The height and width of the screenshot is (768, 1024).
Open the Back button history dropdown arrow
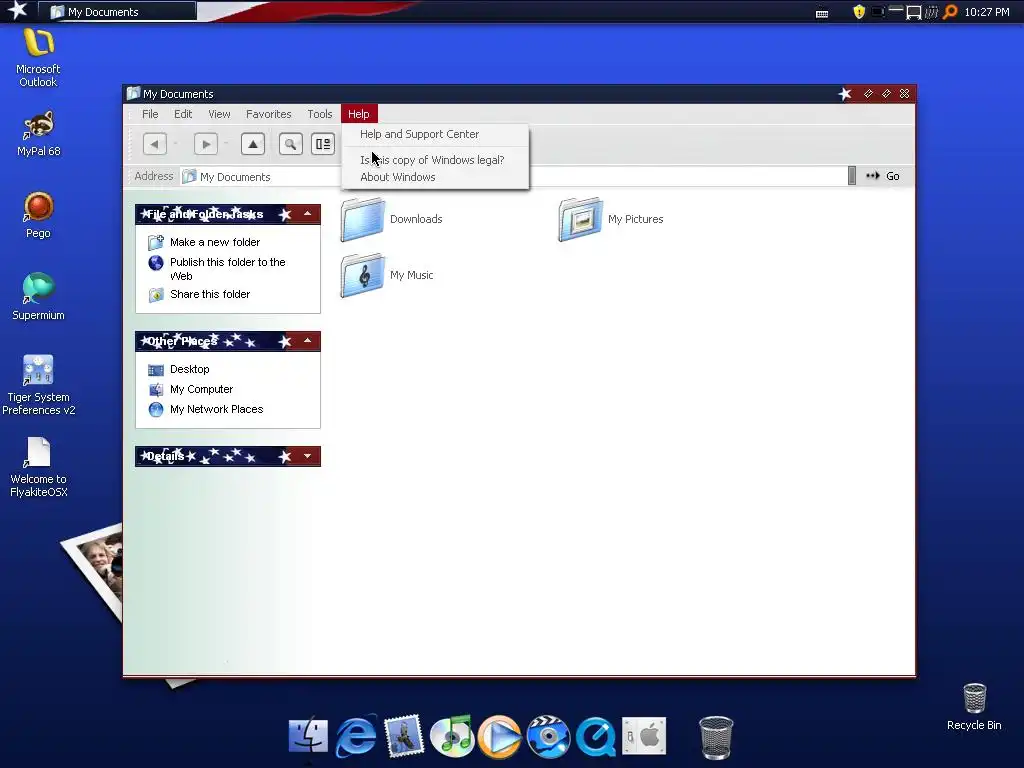176,144
